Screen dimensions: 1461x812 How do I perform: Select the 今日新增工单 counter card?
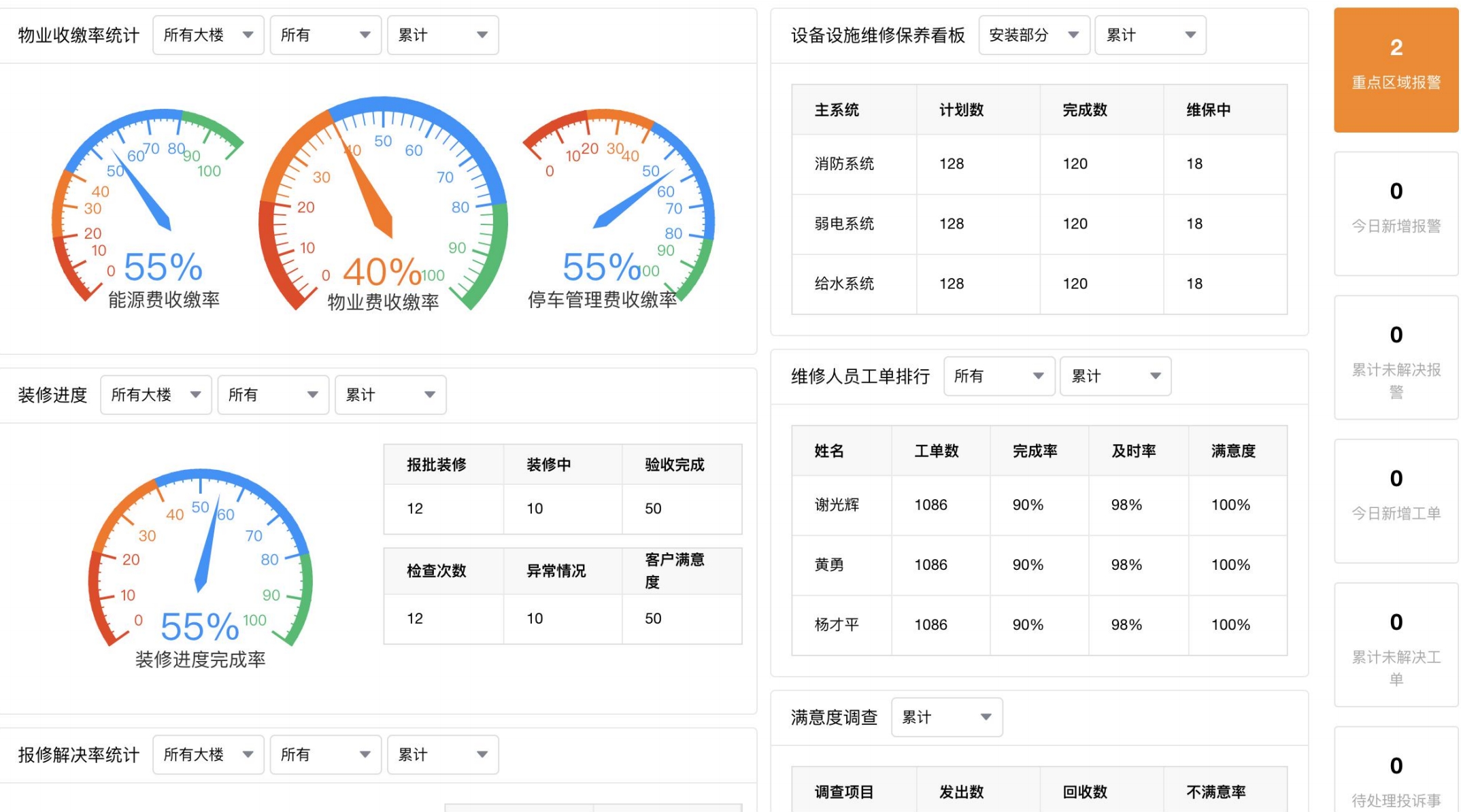pos(1396,501)
